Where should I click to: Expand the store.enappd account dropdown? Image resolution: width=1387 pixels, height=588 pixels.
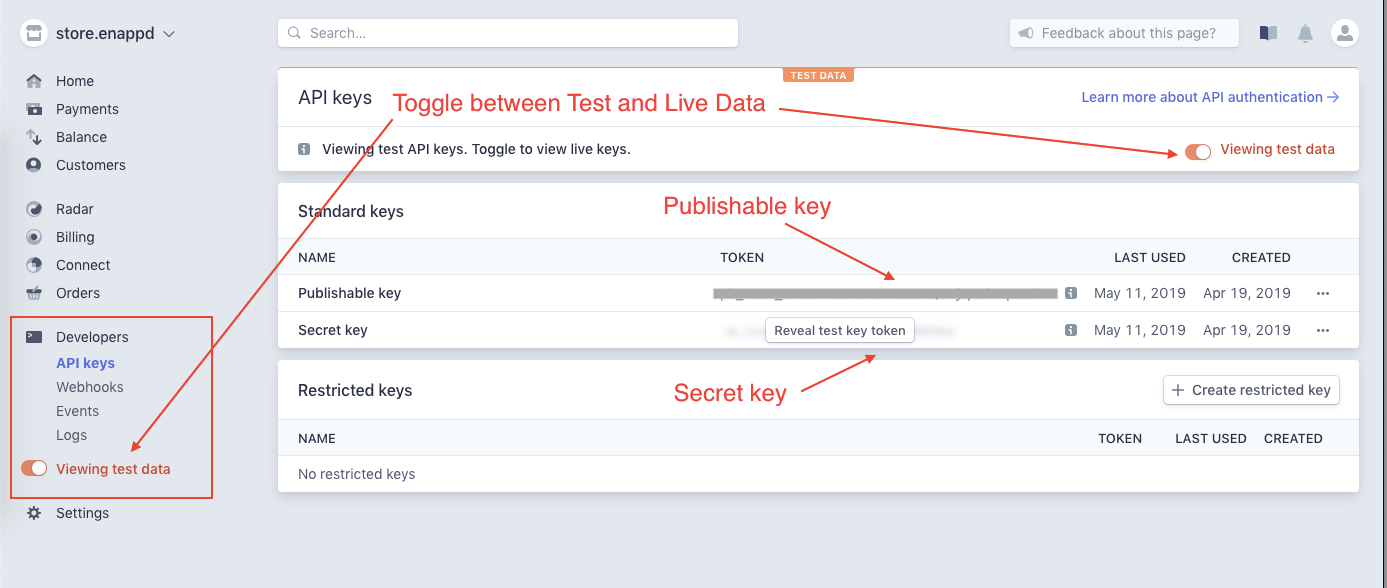click(169, 34)
